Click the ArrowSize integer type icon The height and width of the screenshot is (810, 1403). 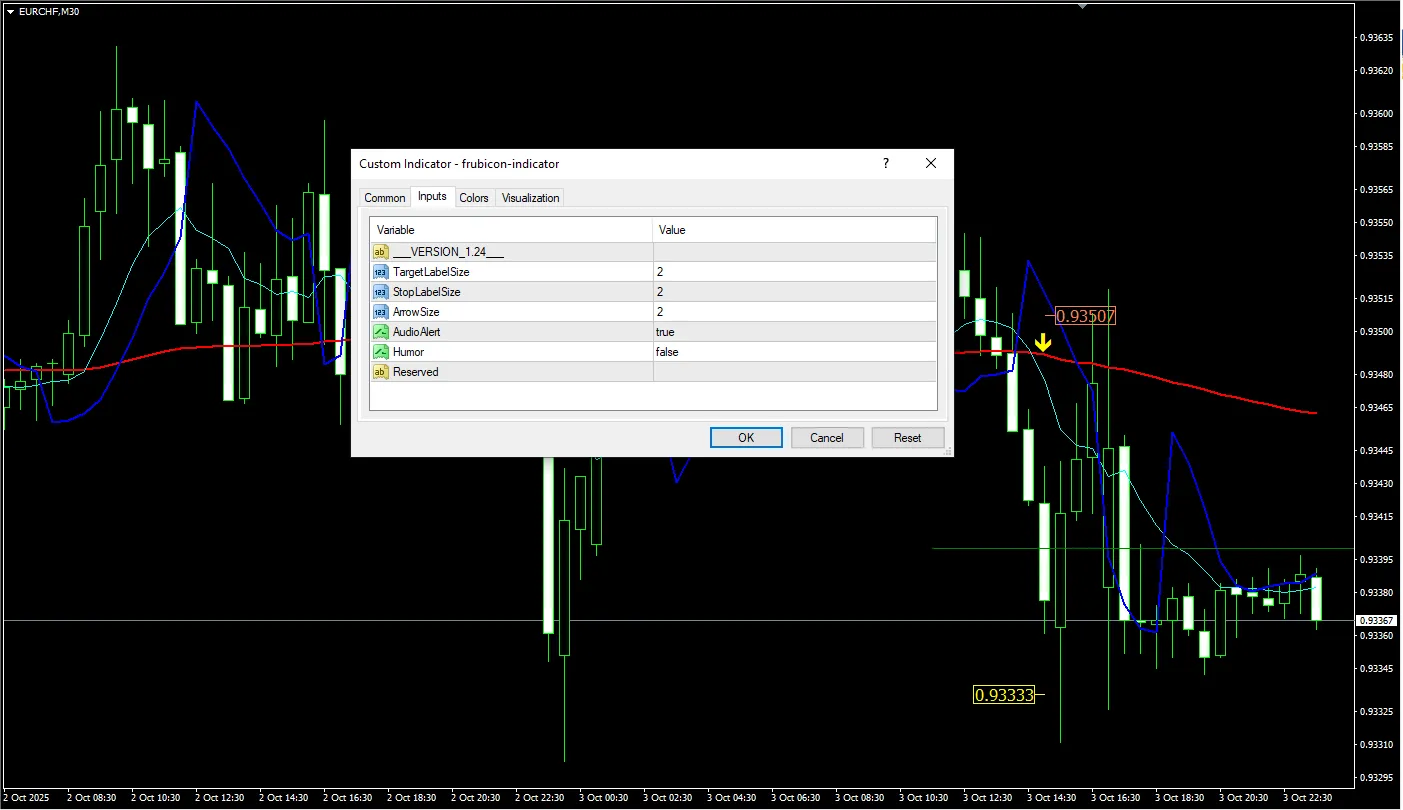pyautogui.click(x=380, y=312)
